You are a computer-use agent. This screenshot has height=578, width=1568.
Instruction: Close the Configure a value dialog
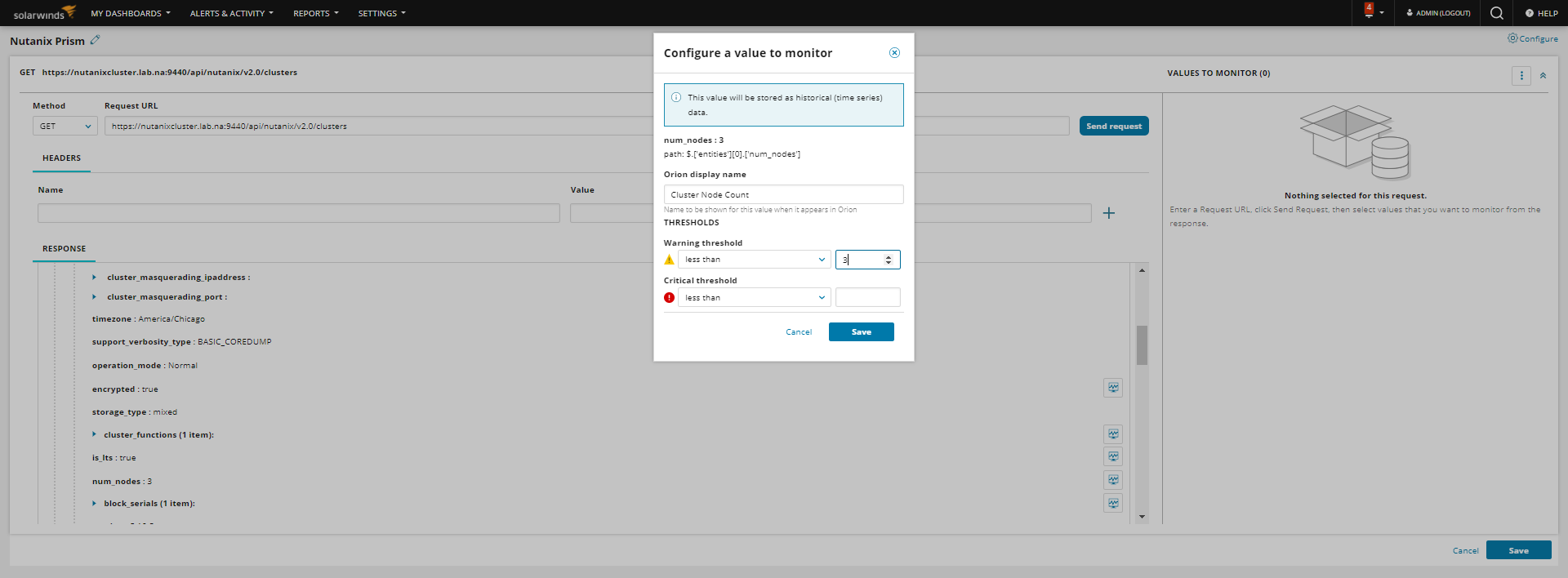(x=894, y=52)
